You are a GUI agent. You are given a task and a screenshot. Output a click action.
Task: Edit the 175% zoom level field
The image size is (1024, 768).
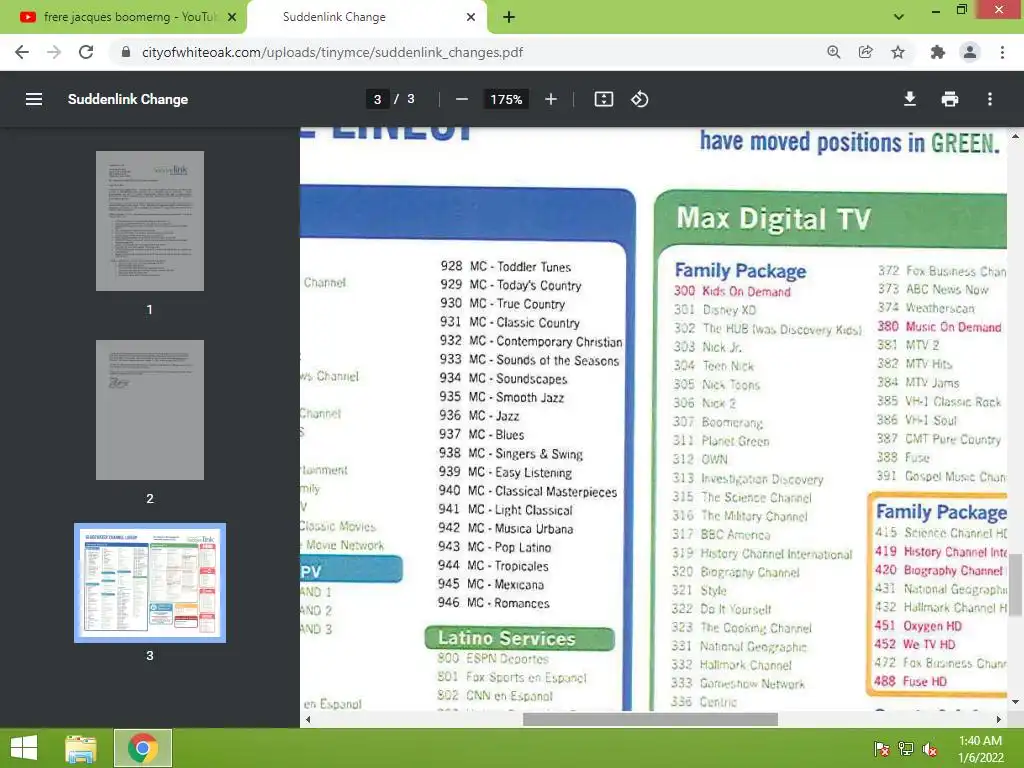506,99
